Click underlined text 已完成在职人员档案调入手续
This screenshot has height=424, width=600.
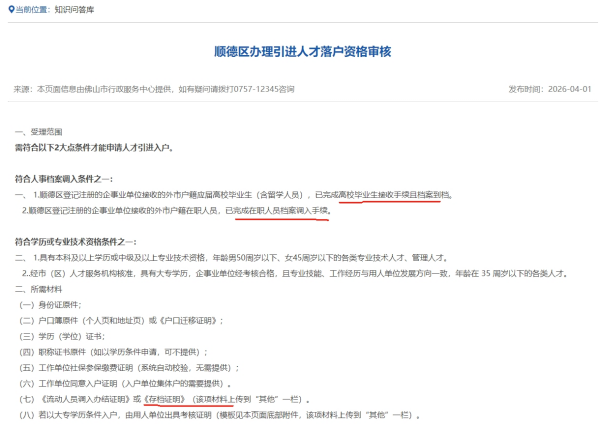(x=278, y=210)
